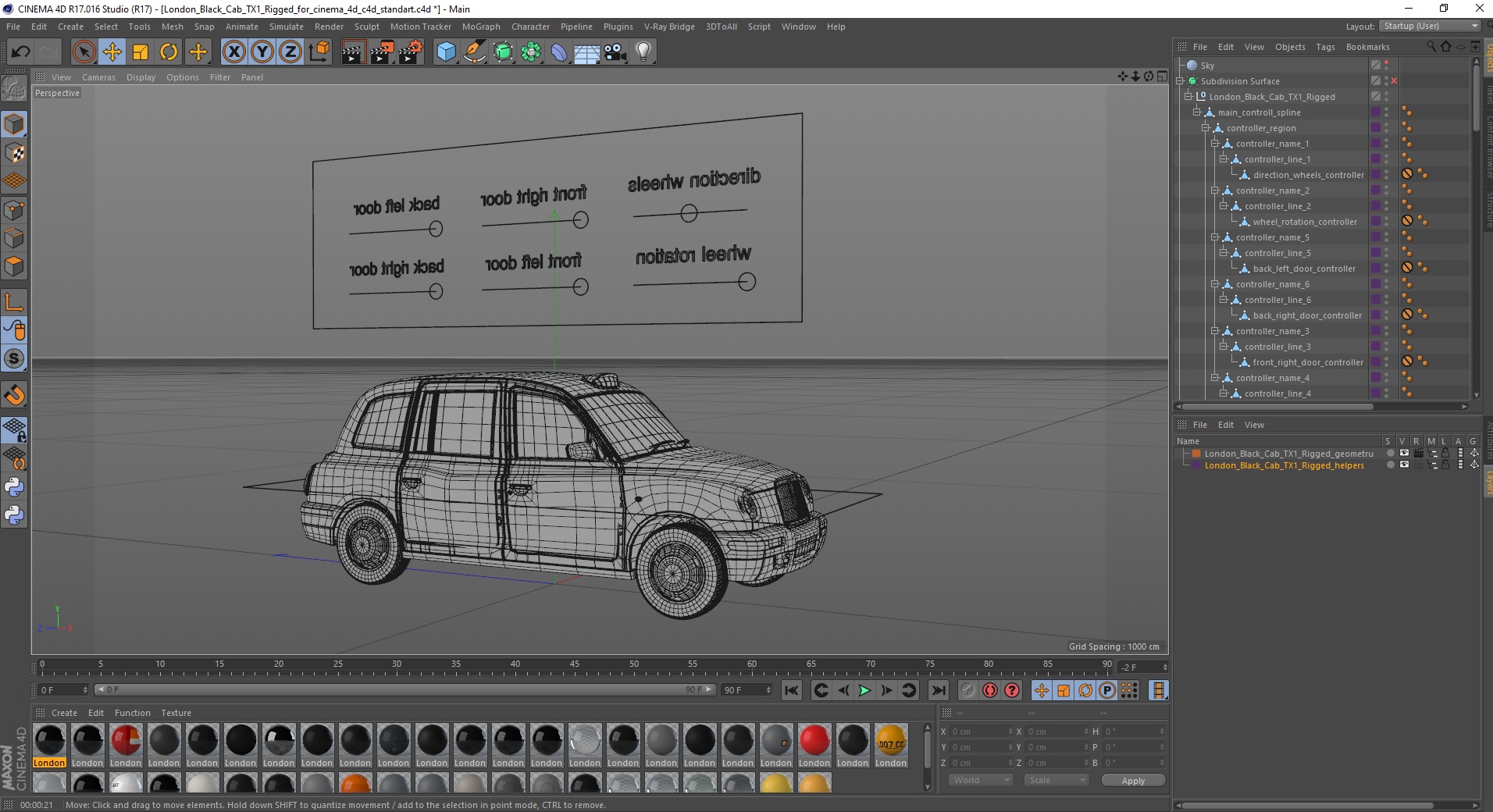The height and width of the screenshot is (812, 1493).
Task: Add a Floor environment object icon
Action: (x=587, y=52)
